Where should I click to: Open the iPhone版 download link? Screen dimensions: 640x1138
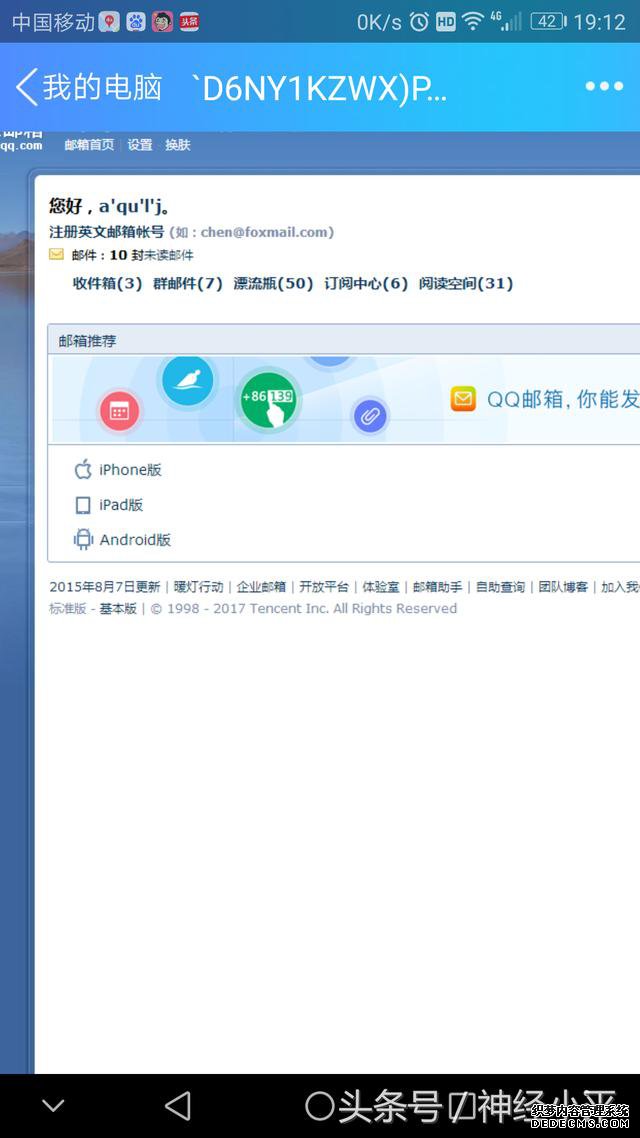(131, 470)
